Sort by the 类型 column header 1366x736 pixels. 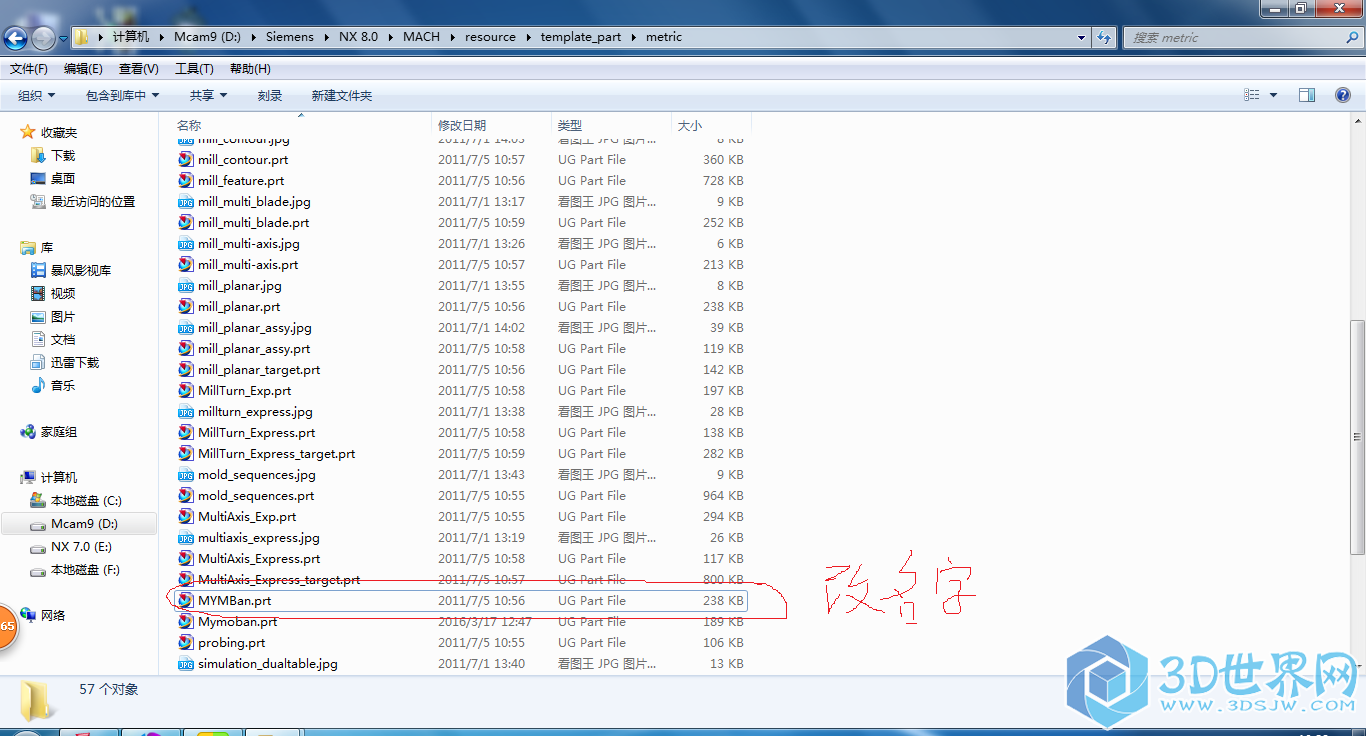611,125
